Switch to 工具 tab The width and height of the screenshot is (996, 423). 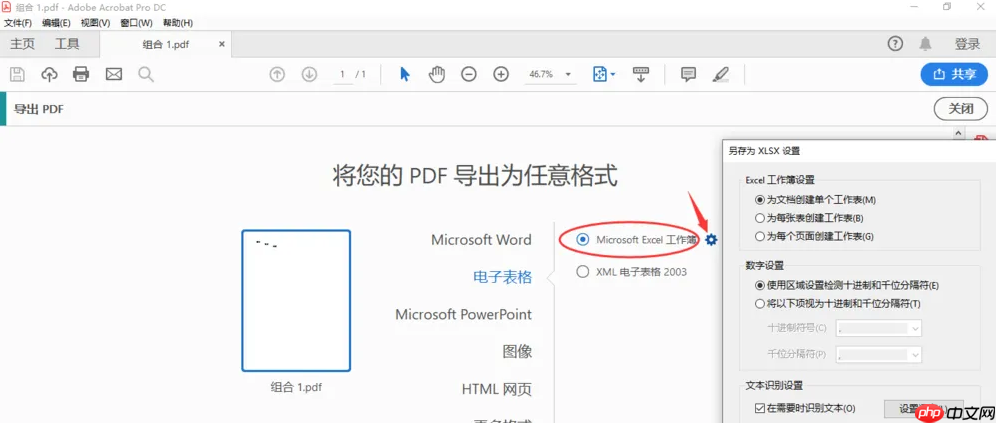[67, 44]
